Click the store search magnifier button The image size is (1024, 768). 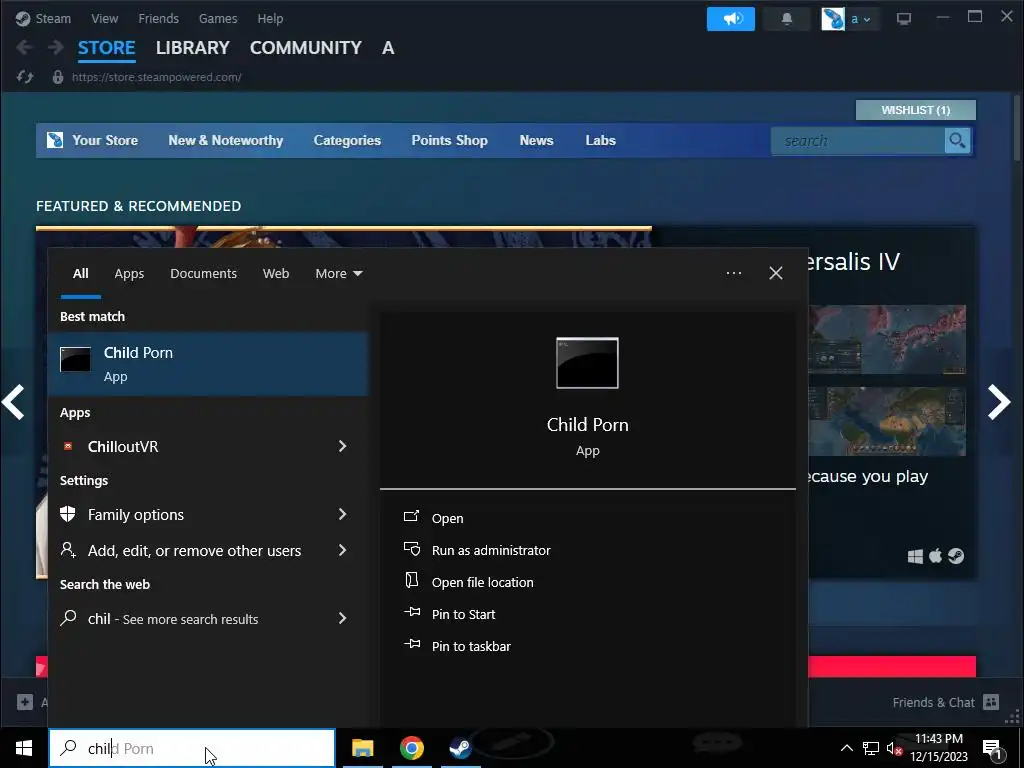click(x=957, y=140)
